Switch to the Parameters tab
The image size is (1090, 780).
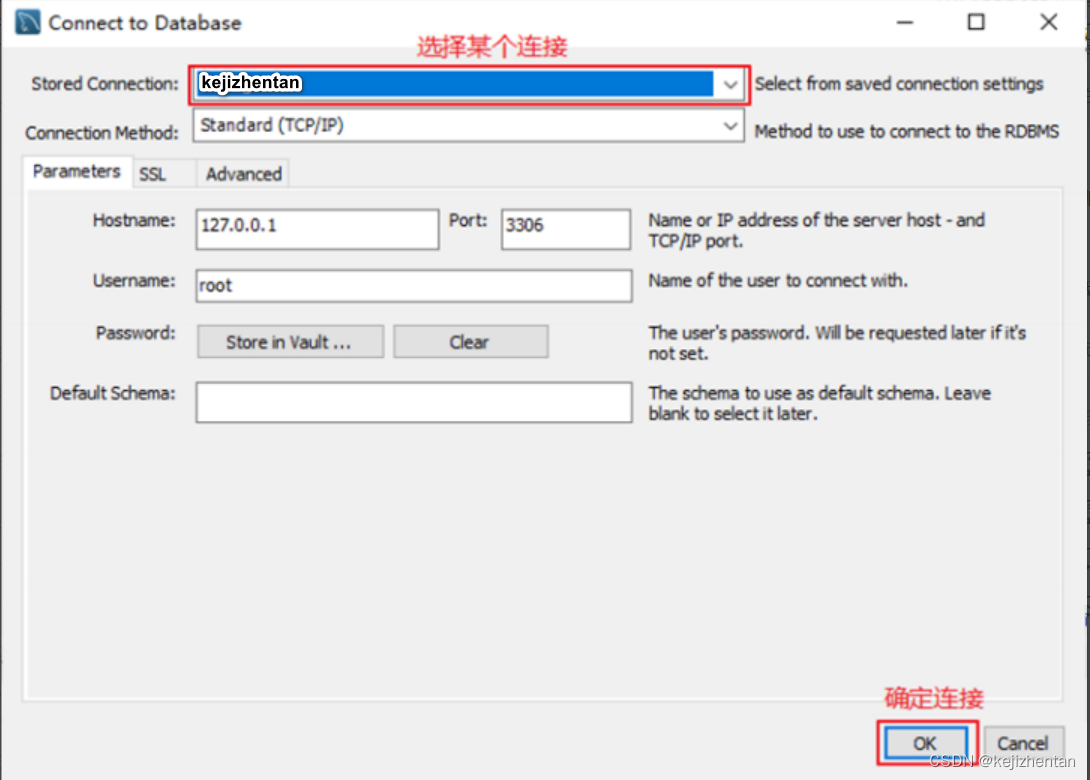76,172
